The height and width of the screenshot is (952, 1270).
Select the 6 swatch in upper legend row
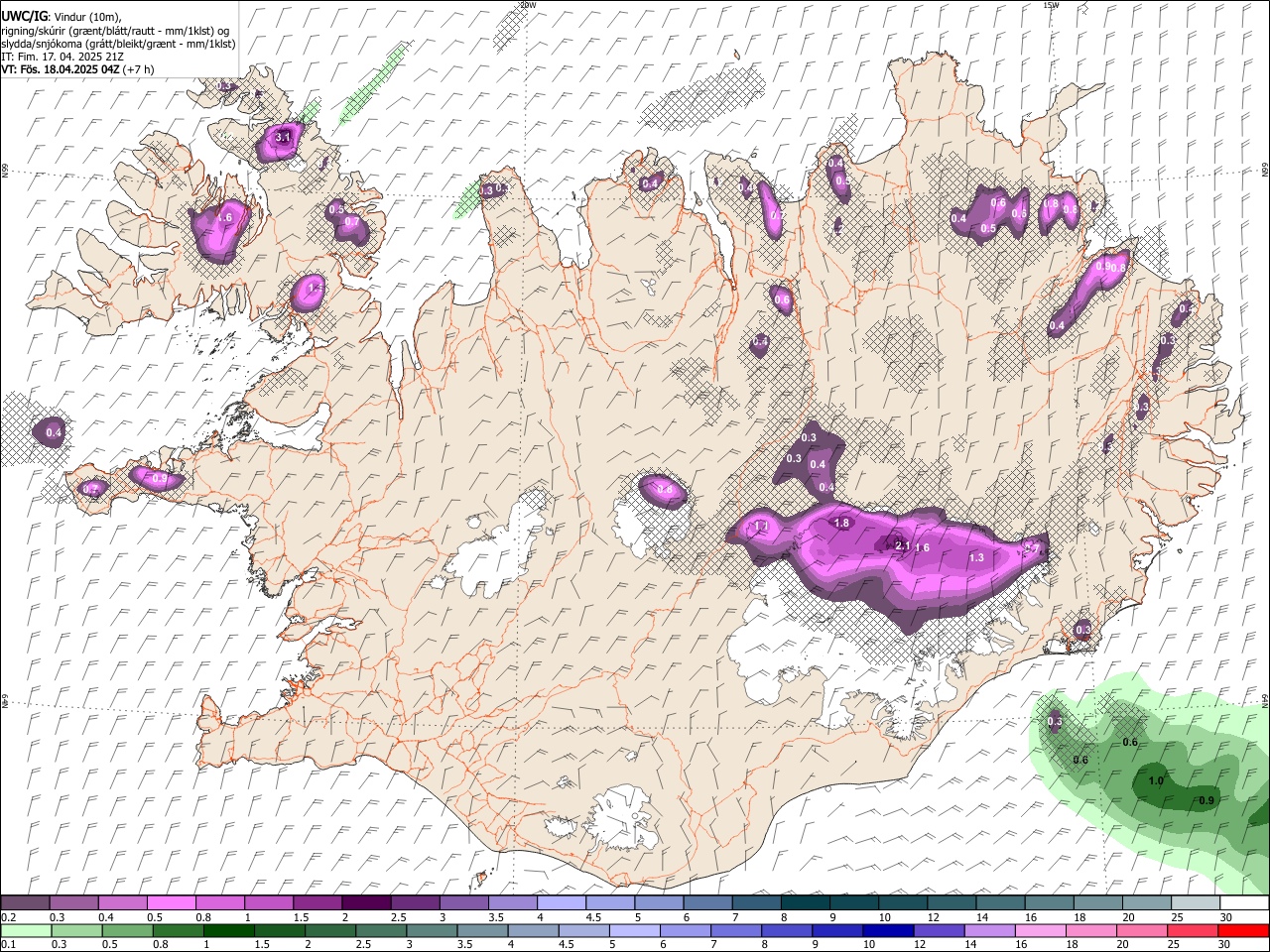(705, 903)
